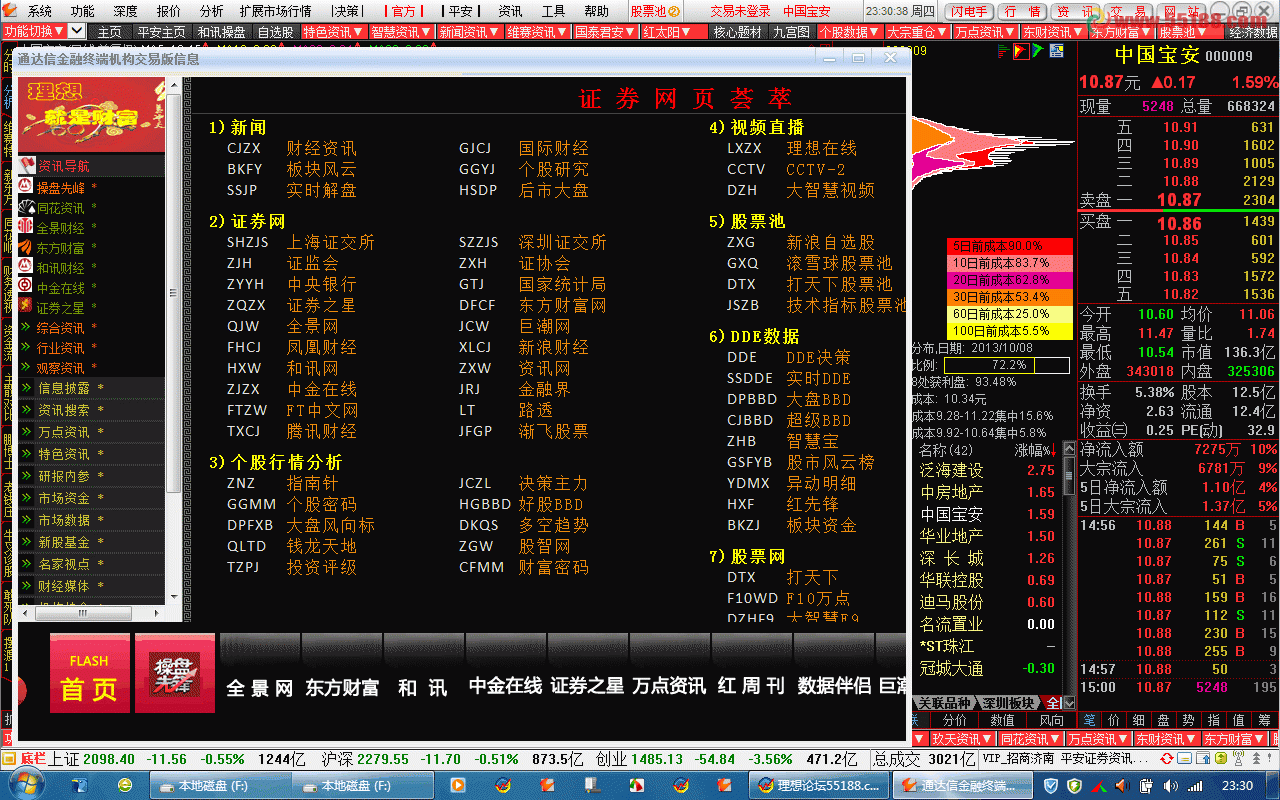Click the red flag icon above stock title
The width and height of the screenshot is (1280, 800).
pos(1019,51)
